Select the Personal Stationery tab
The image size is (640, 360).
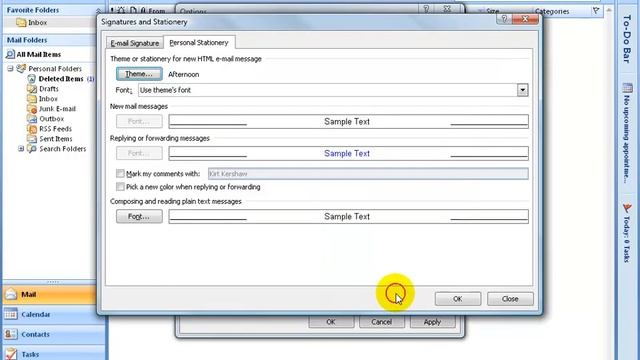pos(199,42)
